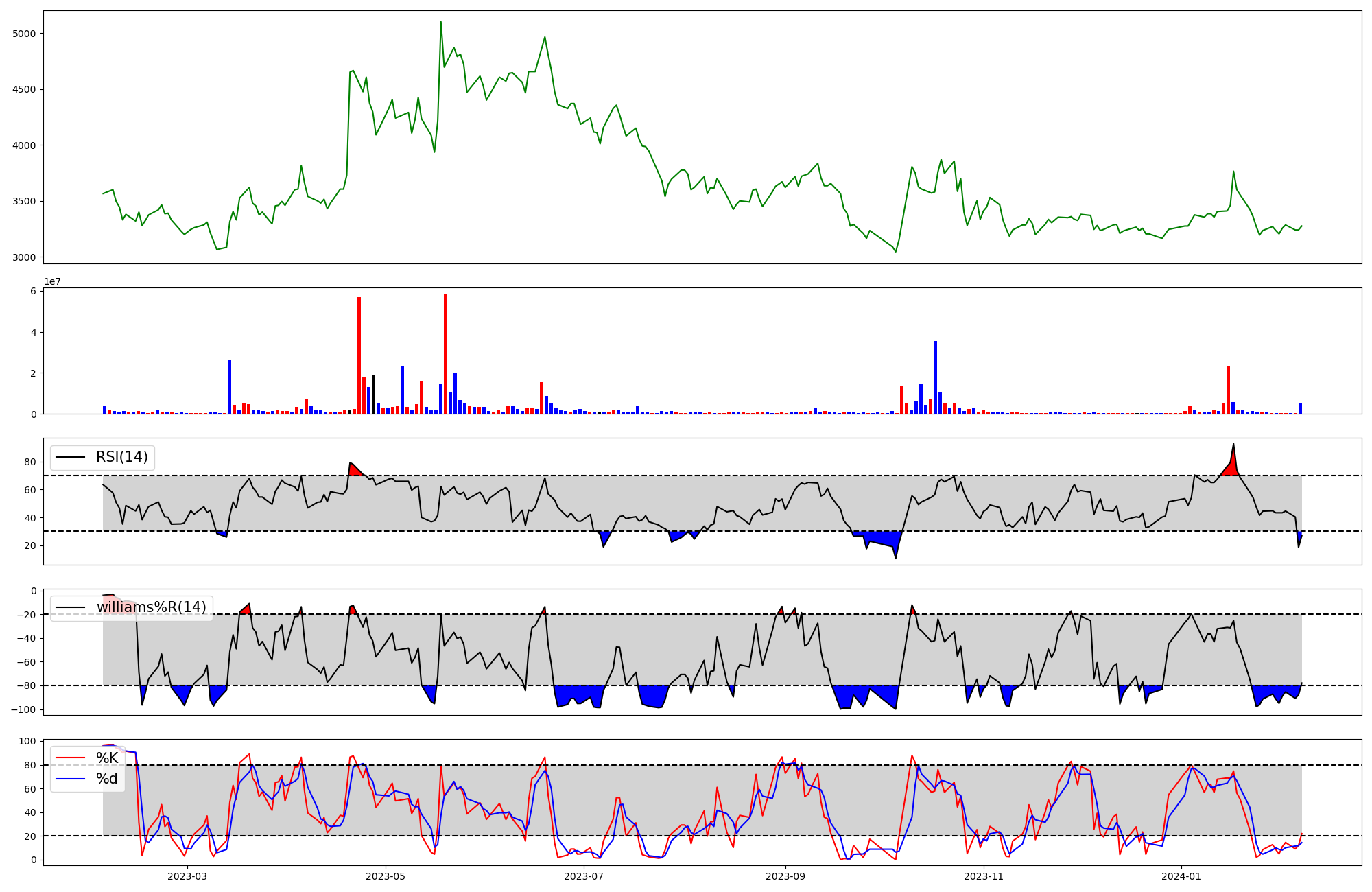Click the 2023-05 date tick label
This screenshot has height=892, width=1372.
point(386,876)
